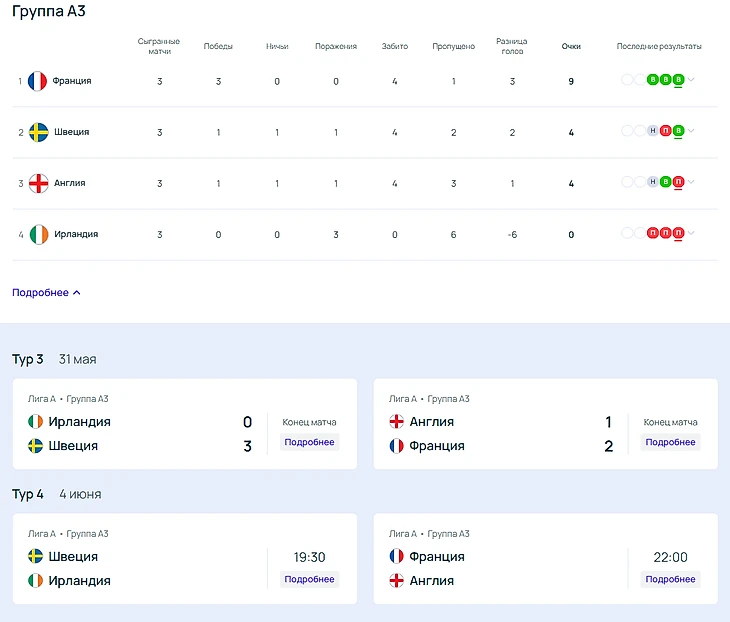
Task: Click Ireland's first red loss badge
Action: [x=653, y=233]
